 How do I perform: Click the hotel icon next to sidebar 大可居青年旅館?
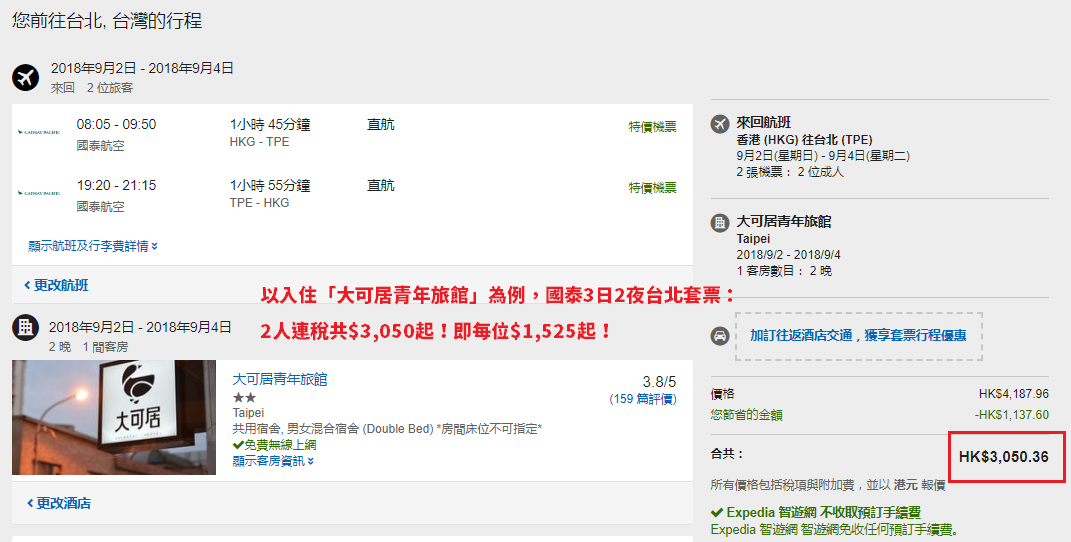coord(720,223)
